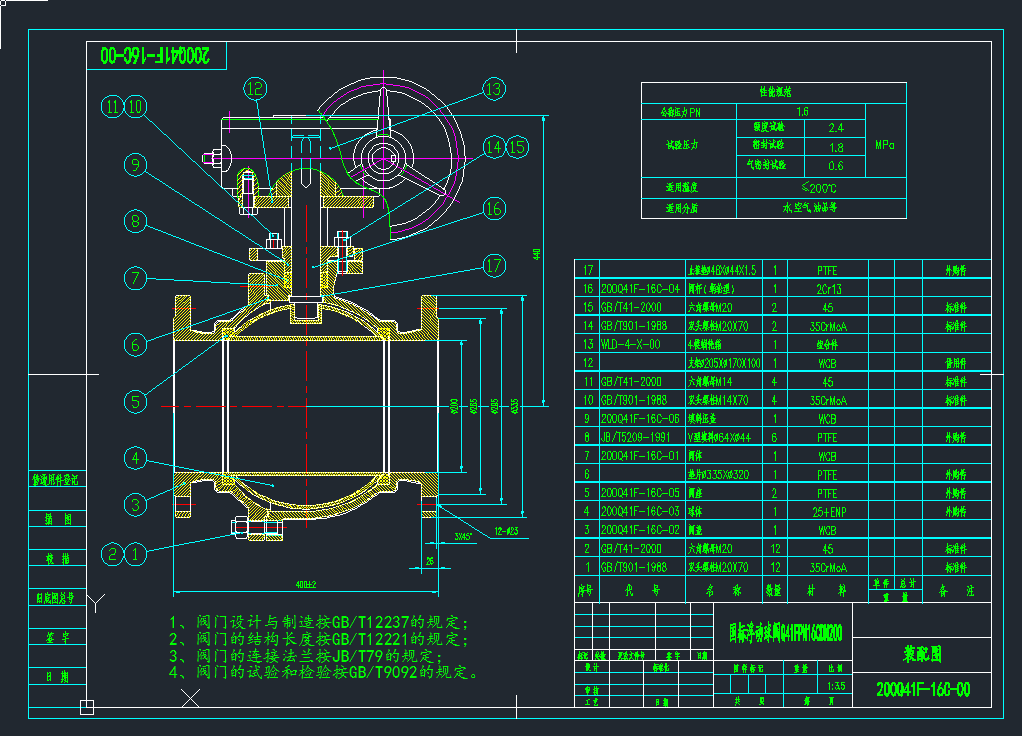Click balloon number 17 callout
The width and height of the screenshot is (1022, 736).
coord(493,266)
